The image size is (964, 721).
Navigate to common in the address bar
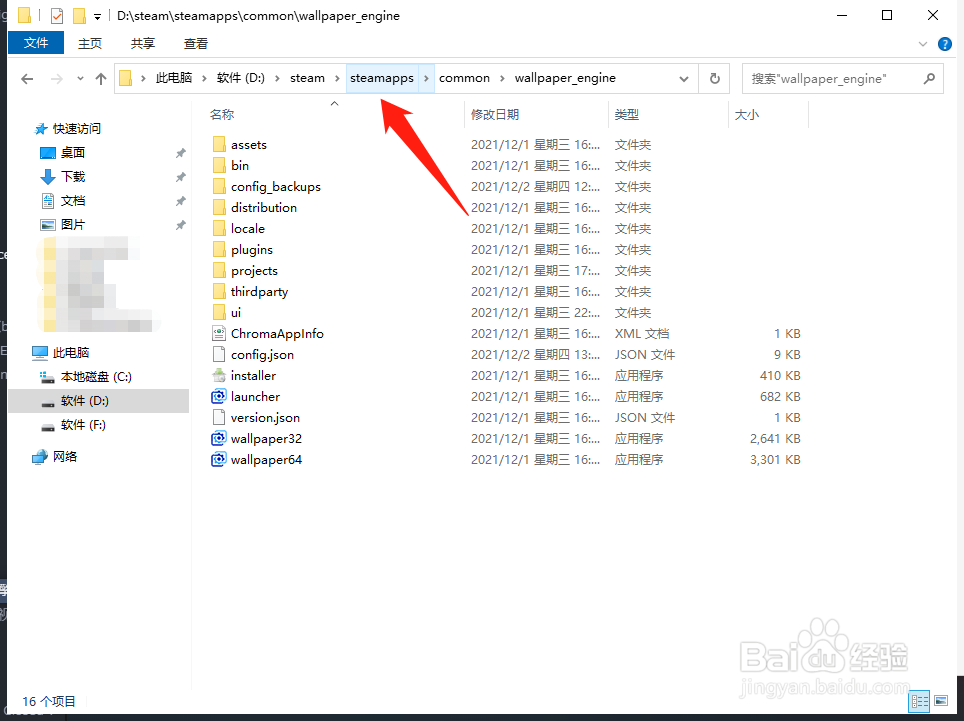coord(464,78)
